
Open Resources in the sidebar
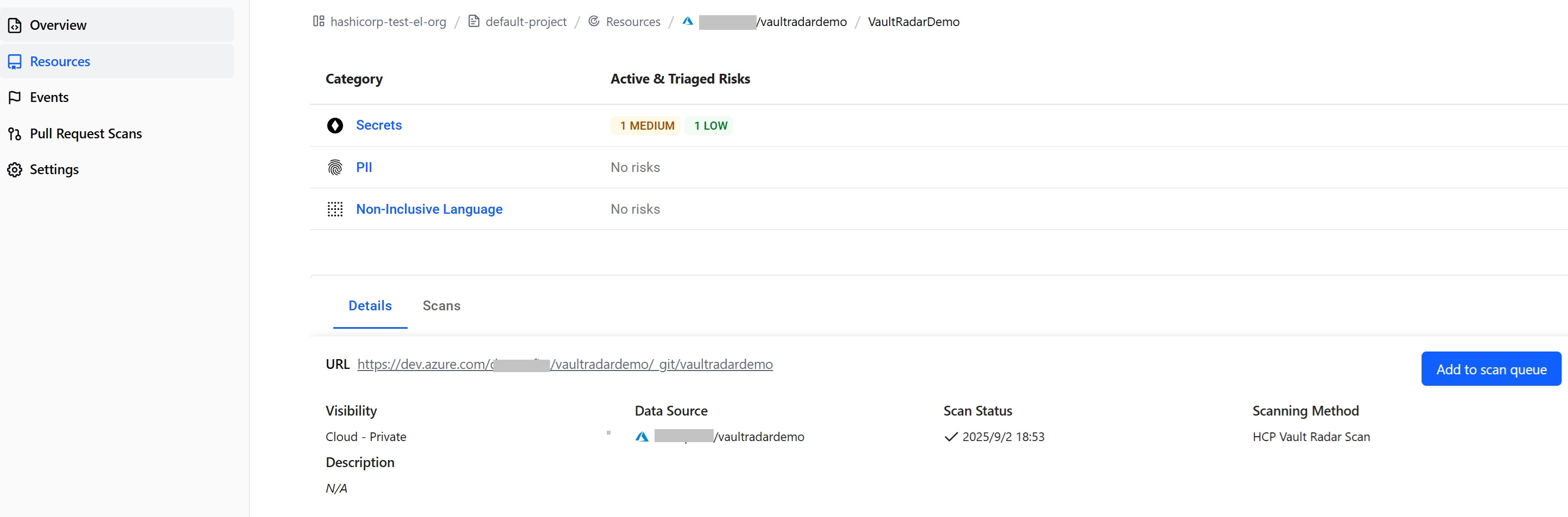[117, 61]
